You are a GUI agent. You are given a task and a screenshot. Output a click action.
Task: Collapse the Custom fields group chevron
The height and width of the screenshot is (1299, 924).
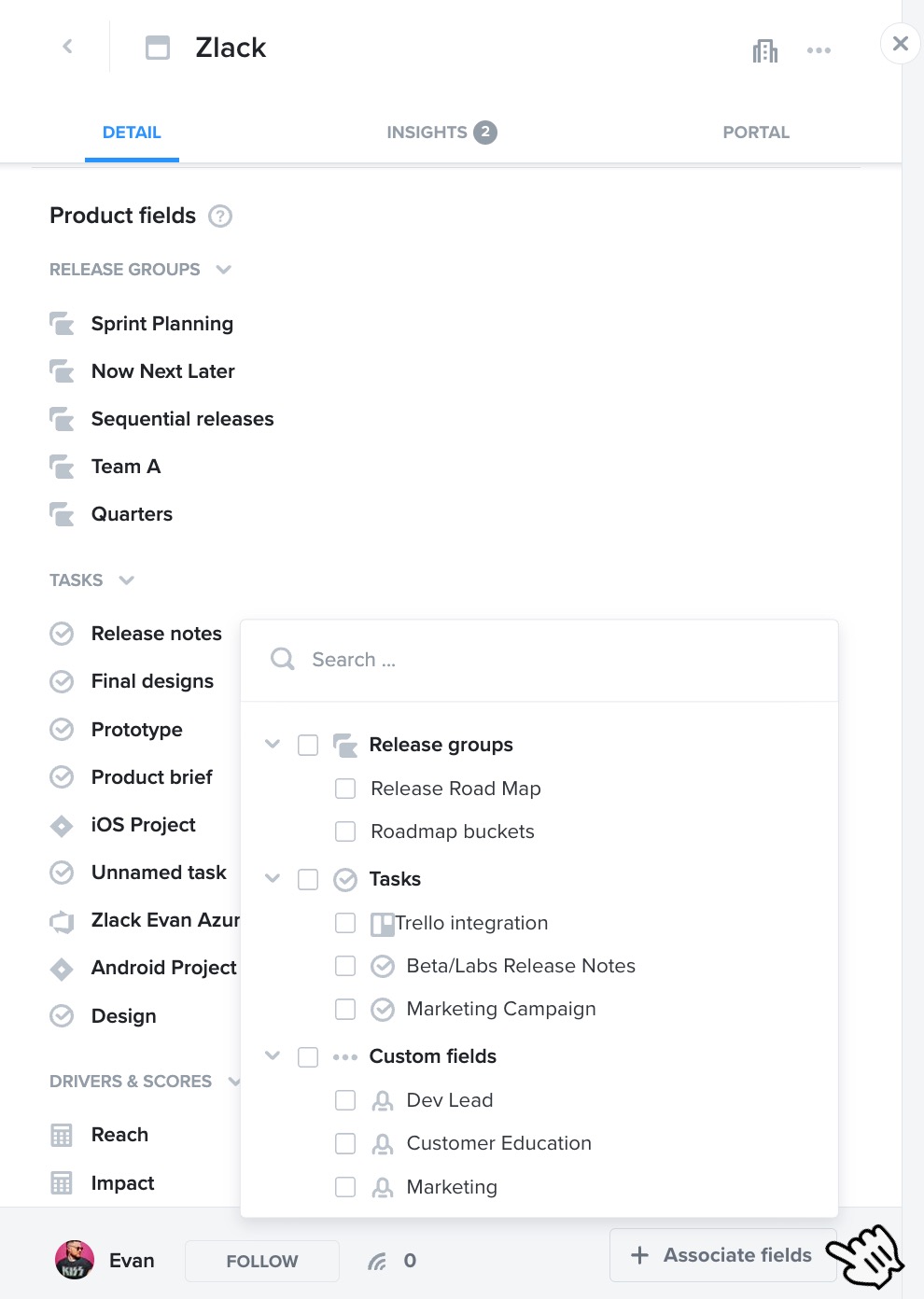point(273,1055)
